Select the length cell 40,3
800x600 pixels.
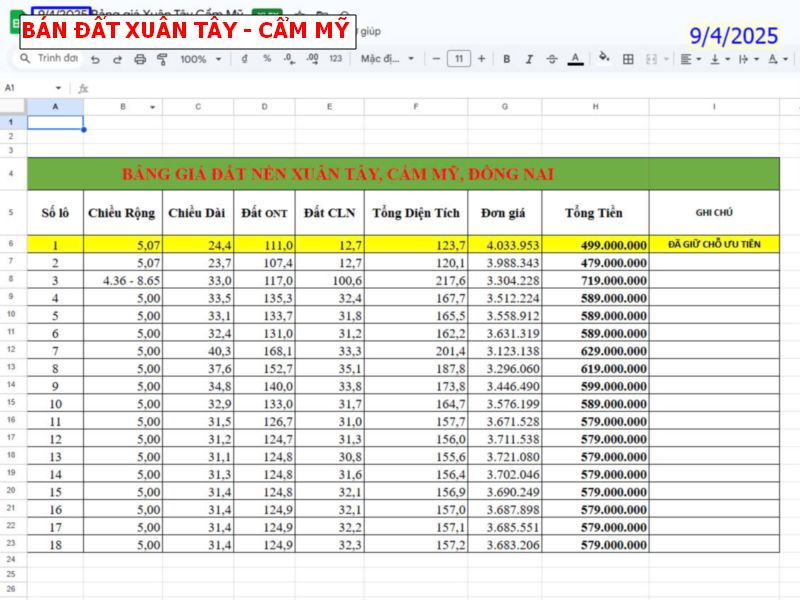point(198,351)
